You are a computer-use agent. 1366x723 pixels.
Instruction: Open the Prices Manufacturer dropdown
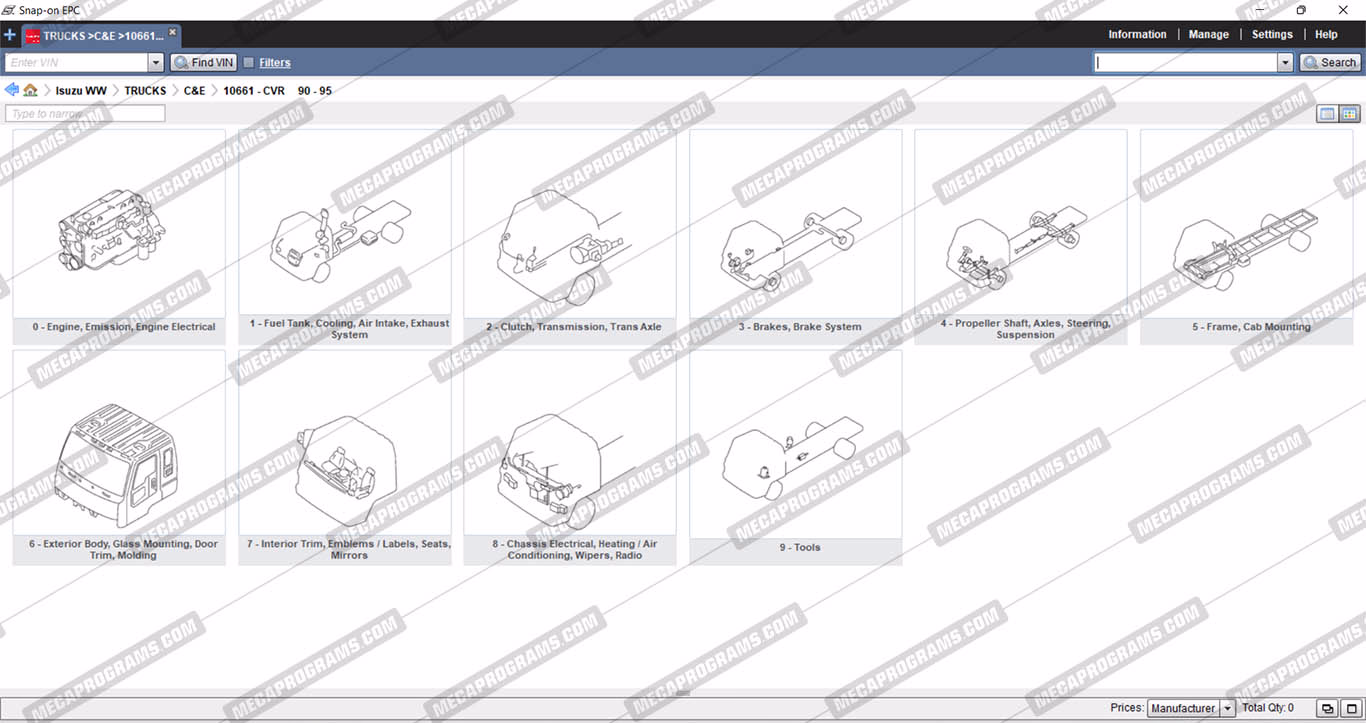tap(1191, 708)
